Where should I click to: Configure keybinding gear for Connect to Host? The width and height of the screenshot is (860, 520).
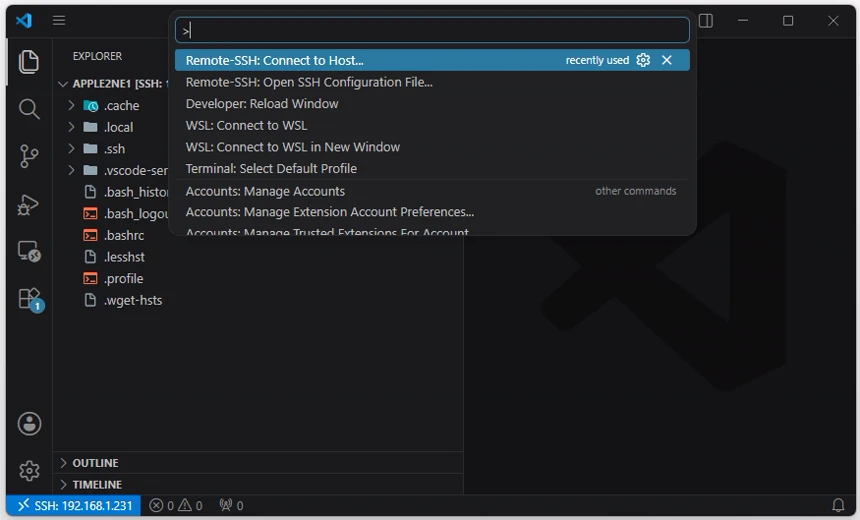pyautogui.click(x=643, y=60)
